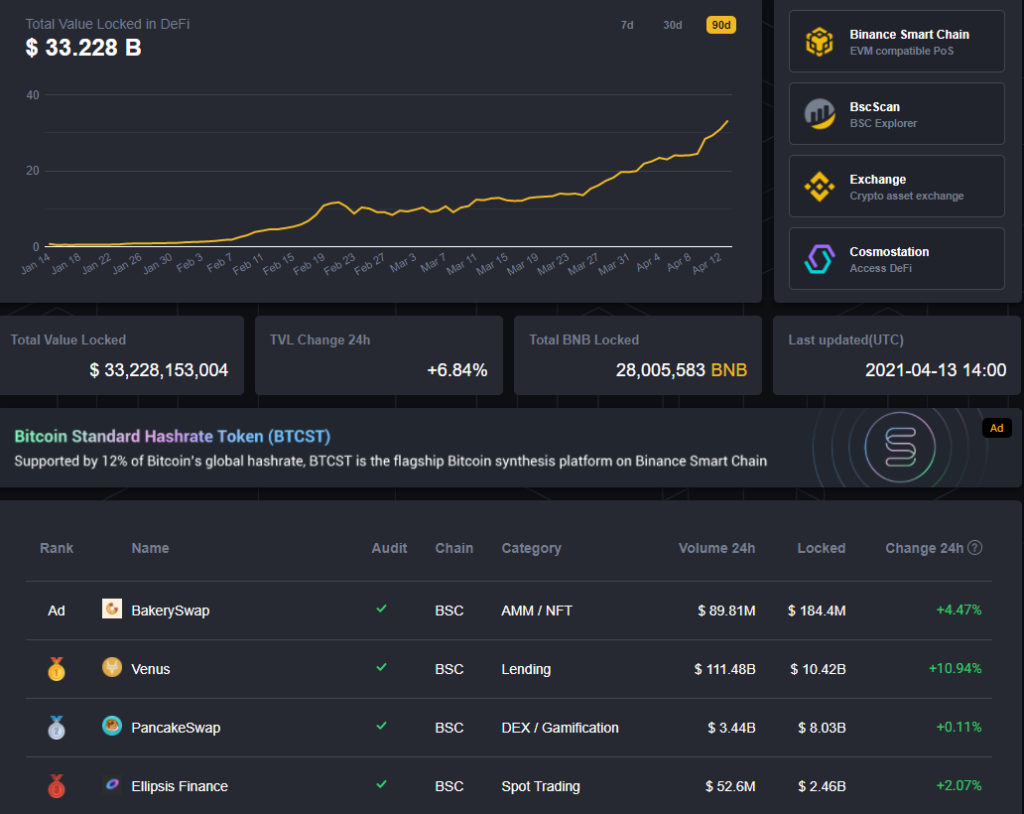Open the PancakeSwap project name link
The height and width of the screenshot is (814, 1024).
pyautogui.click(x=175, y=728)
